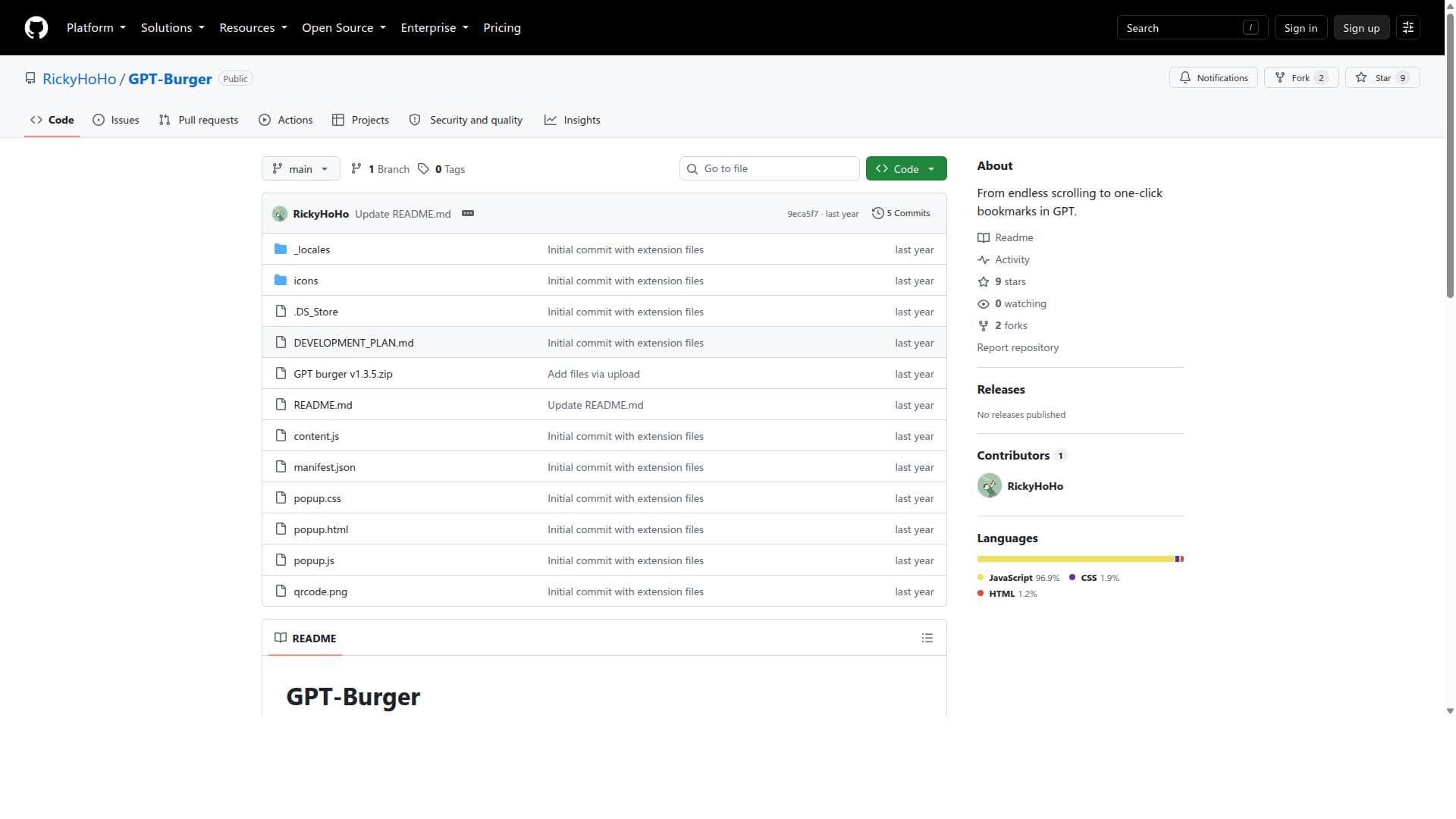
Task: Focus the GitHub Search field
Action: tap(1192, 28)
